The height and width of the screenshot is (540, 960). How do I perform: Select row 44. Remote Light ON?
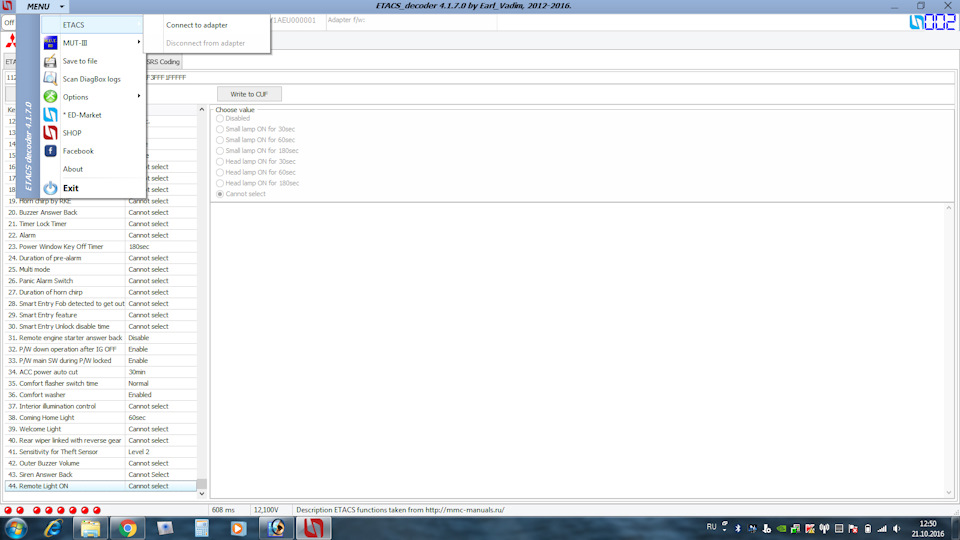click(x=101, y=486)
